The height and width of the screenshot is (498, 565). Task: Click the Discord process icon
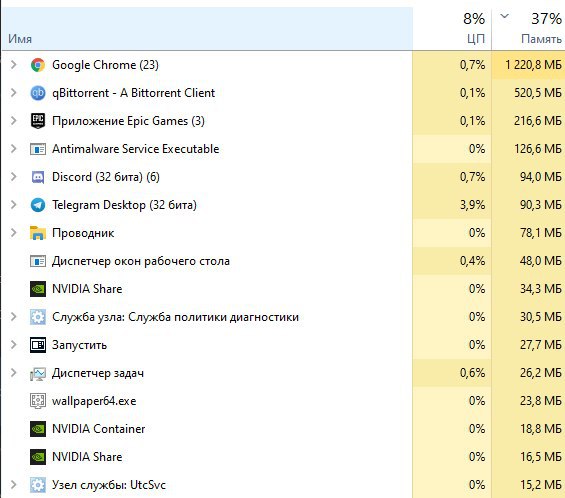38,177
